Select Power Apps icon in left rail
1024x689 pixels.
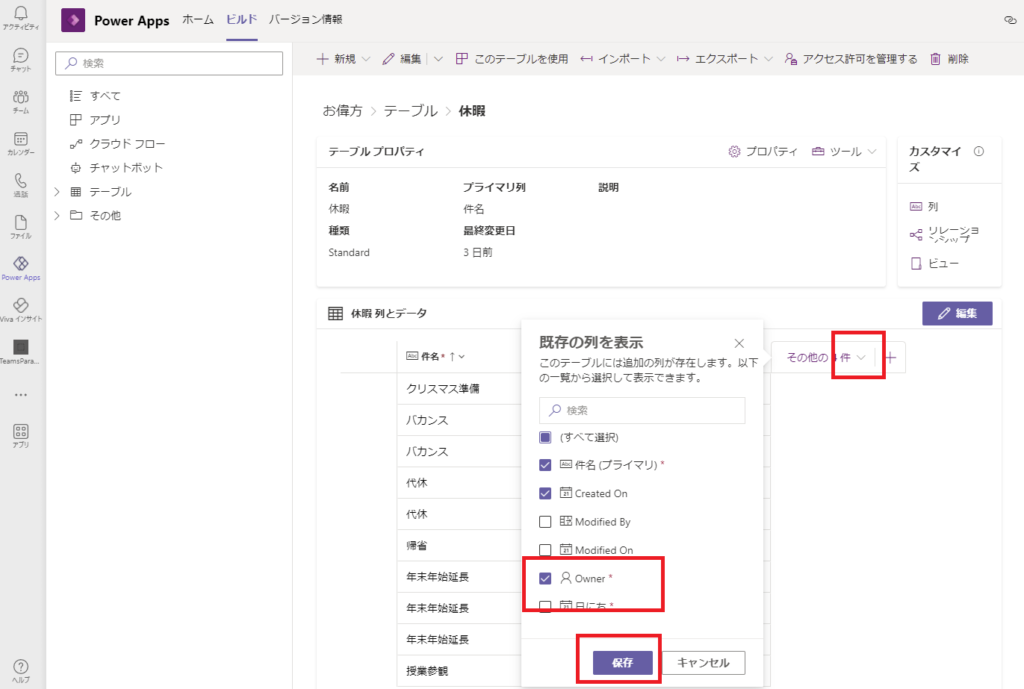click(x=21, y=268)
